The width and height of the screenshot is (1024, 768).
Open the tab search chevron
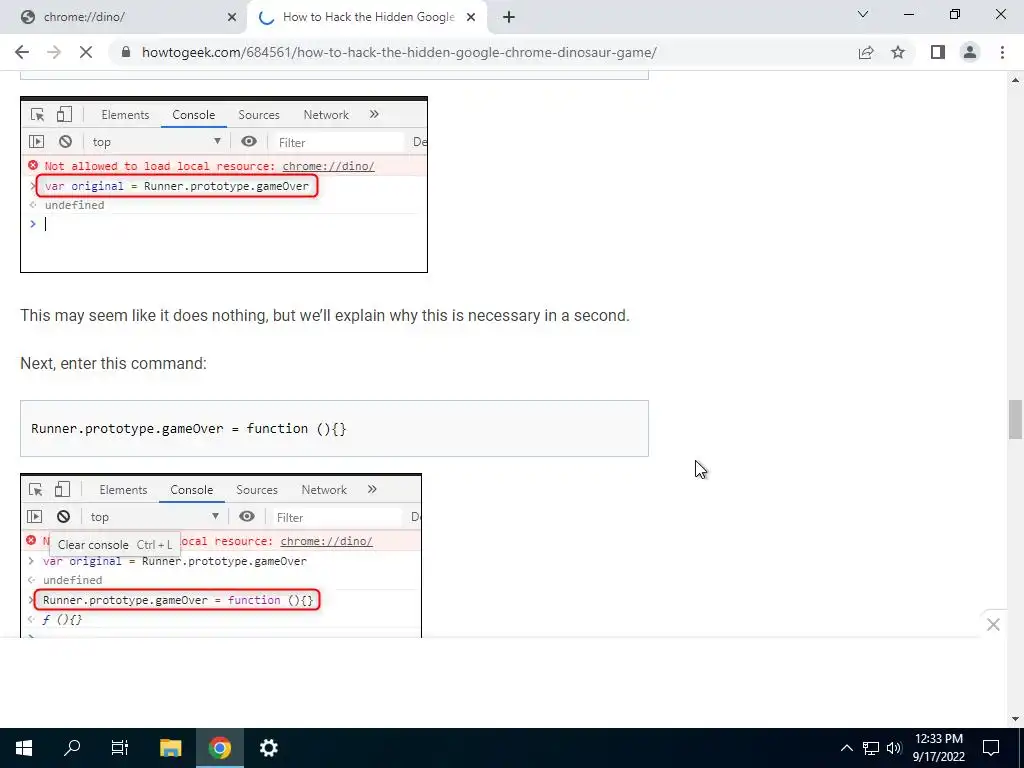point(863,14)
